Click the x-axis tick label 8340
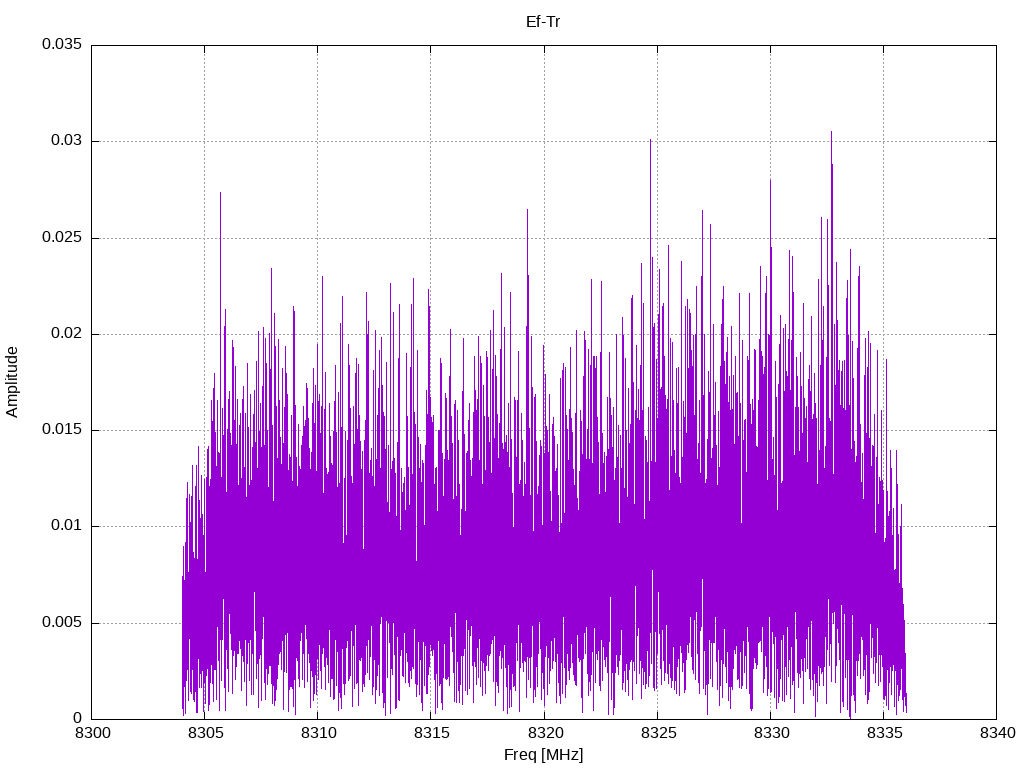1024x768 pixels. point(997,733)
